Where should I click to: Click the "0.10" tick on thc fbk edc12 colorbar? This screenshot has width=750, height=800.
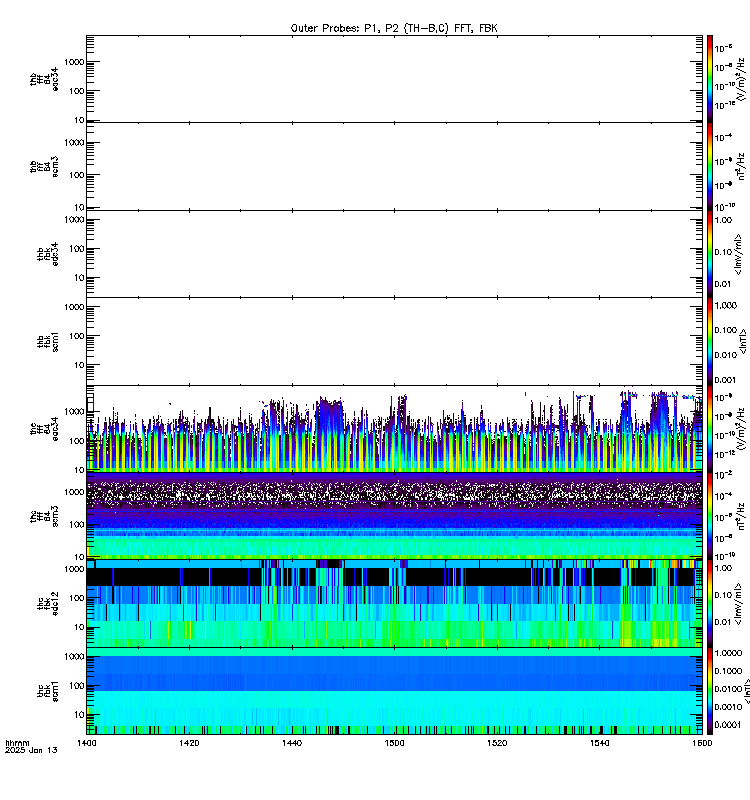click(x=723, y=595)
